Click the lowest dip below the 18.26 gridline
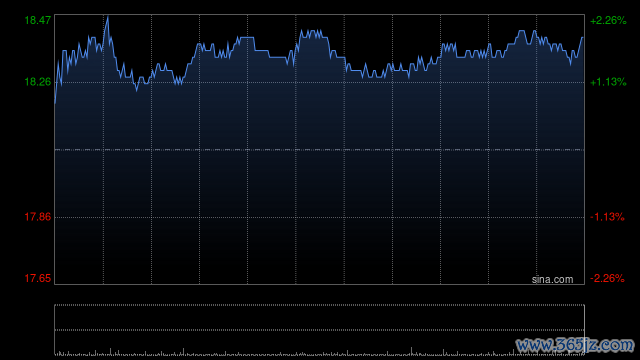 137,90
